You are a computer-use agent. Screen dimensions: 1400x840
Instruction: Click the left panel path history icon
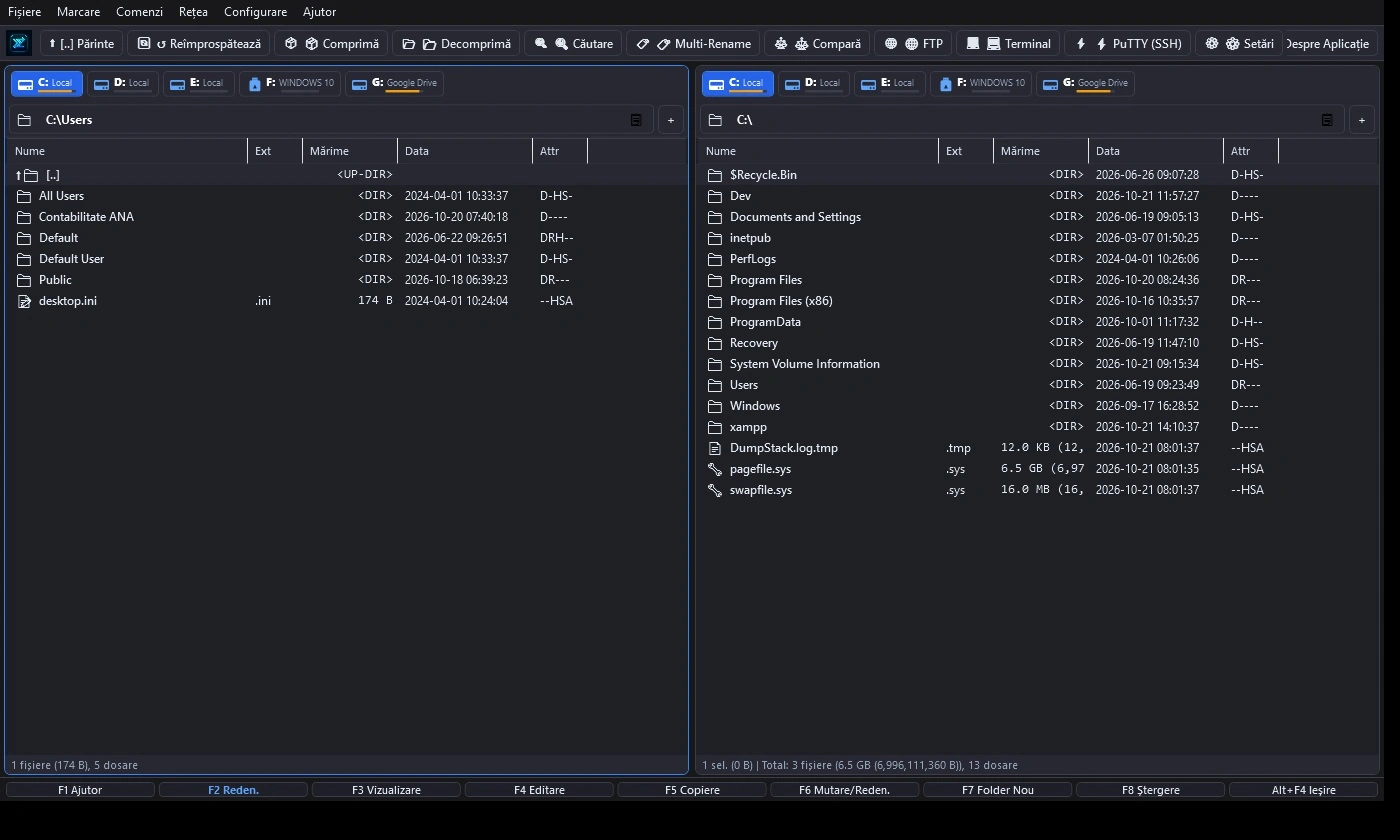click(636, 120)
